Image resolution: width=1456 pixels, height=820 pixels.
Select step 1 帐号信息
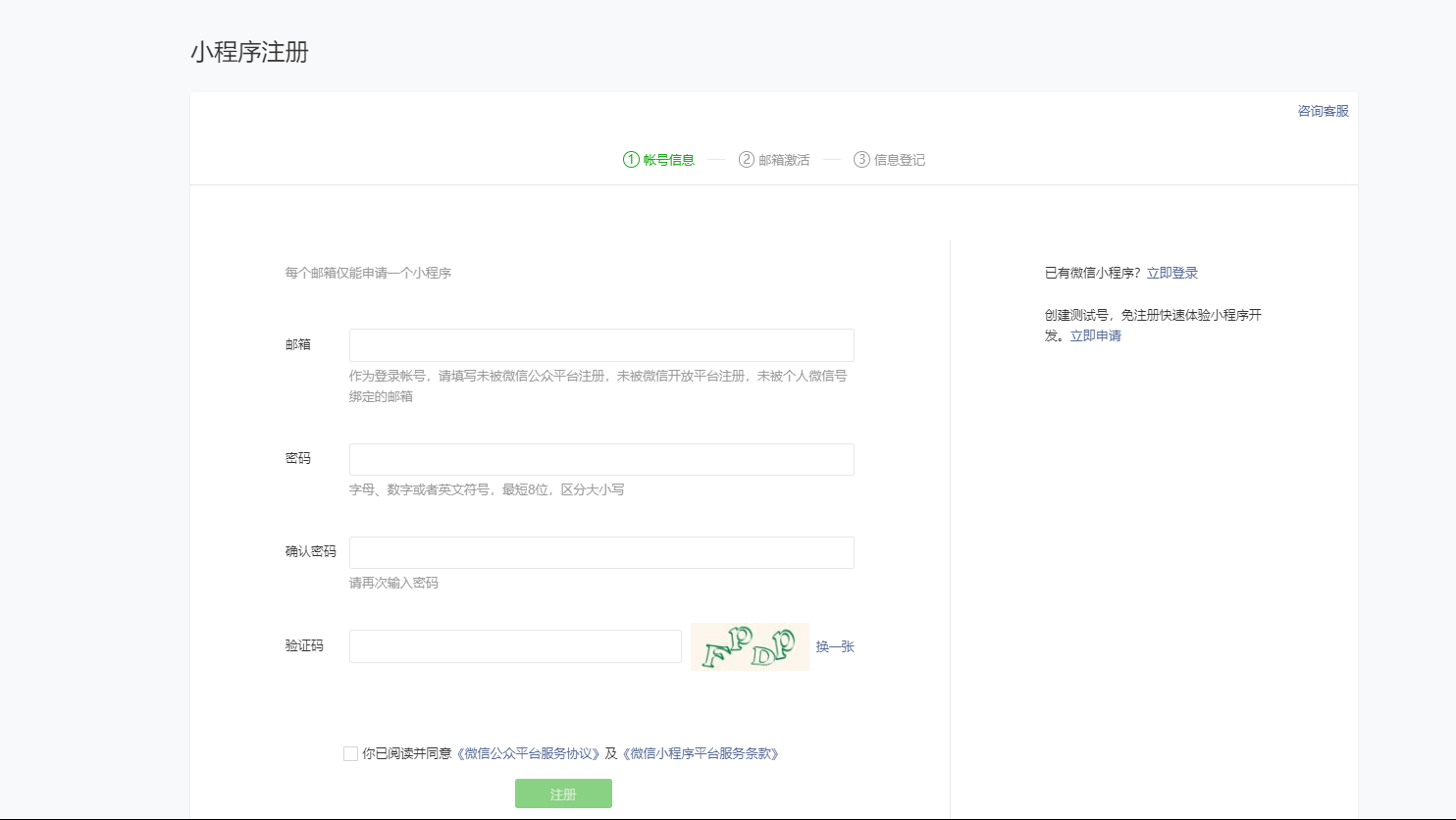tap(658, 160)
